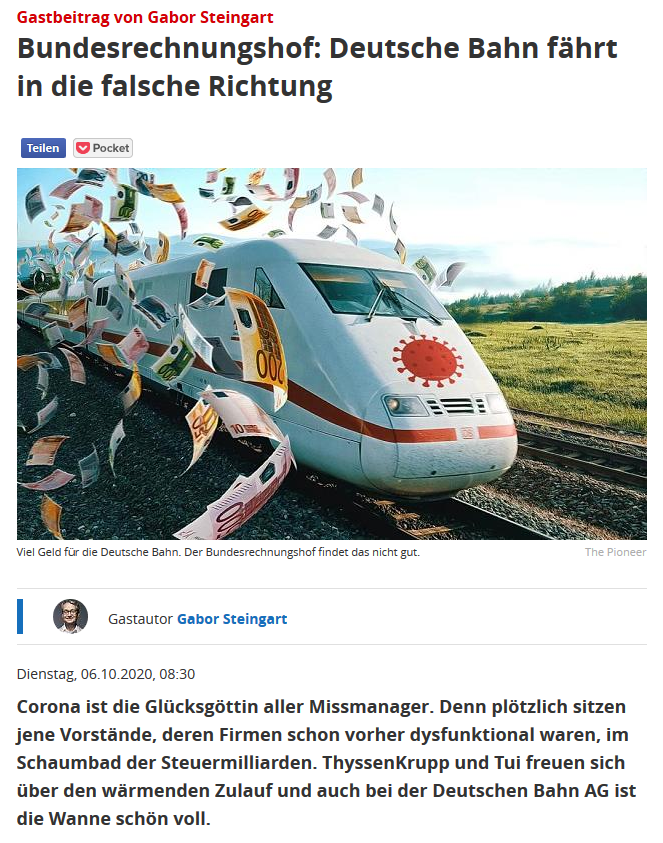Screen dimensions: 663x843
Task: Click the blue Teilen share button
Action: click(43, 148)
